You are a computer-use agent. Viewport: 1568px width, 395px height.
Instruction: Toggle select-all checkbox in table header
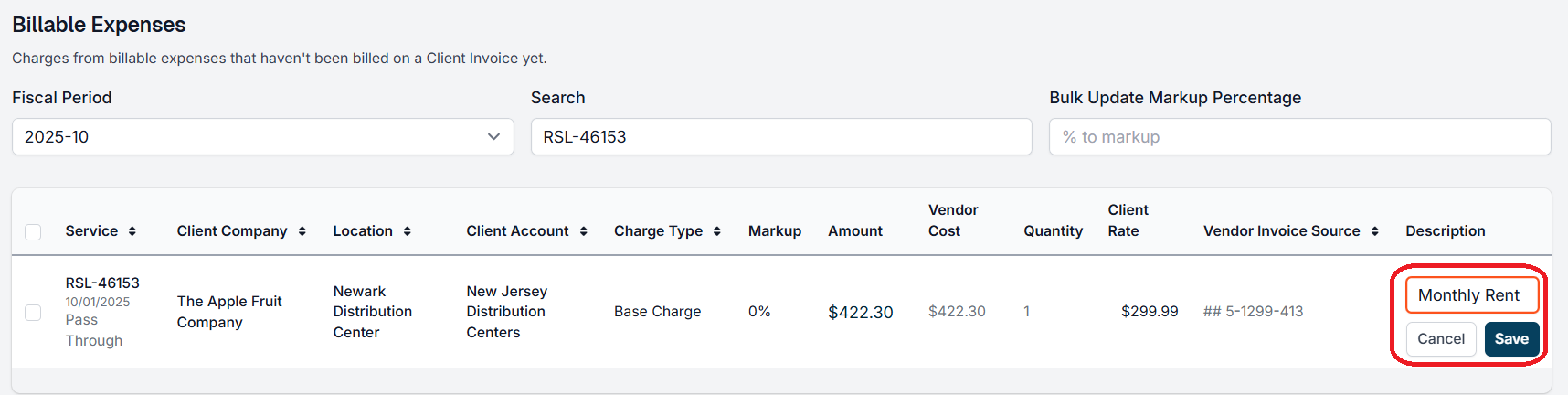[x=34, y=232]
